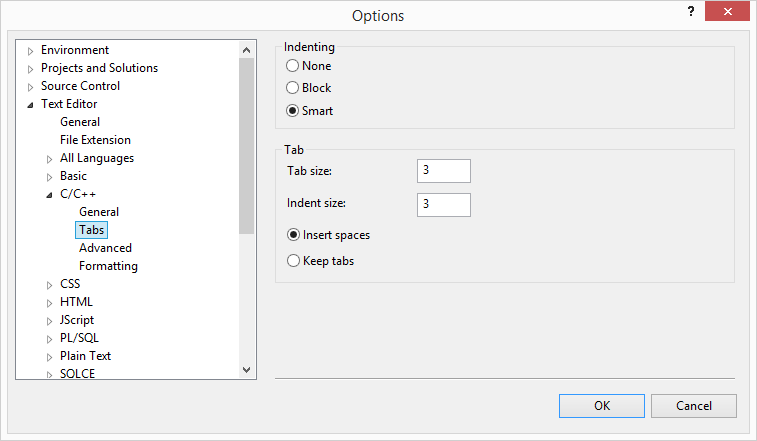The height and width of the screenshot is (441, 757).
Task: Click the options tree scrollbar thumb
Action: coord(246,146)
